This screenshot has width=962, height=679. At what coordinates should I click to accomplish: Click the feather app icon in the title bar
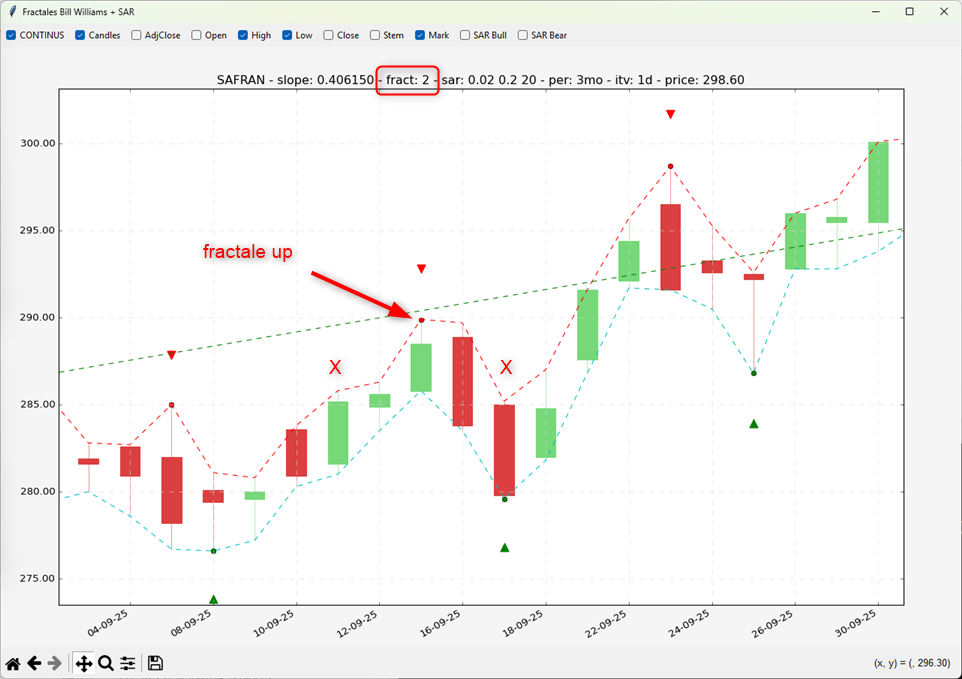click(11, 11)
